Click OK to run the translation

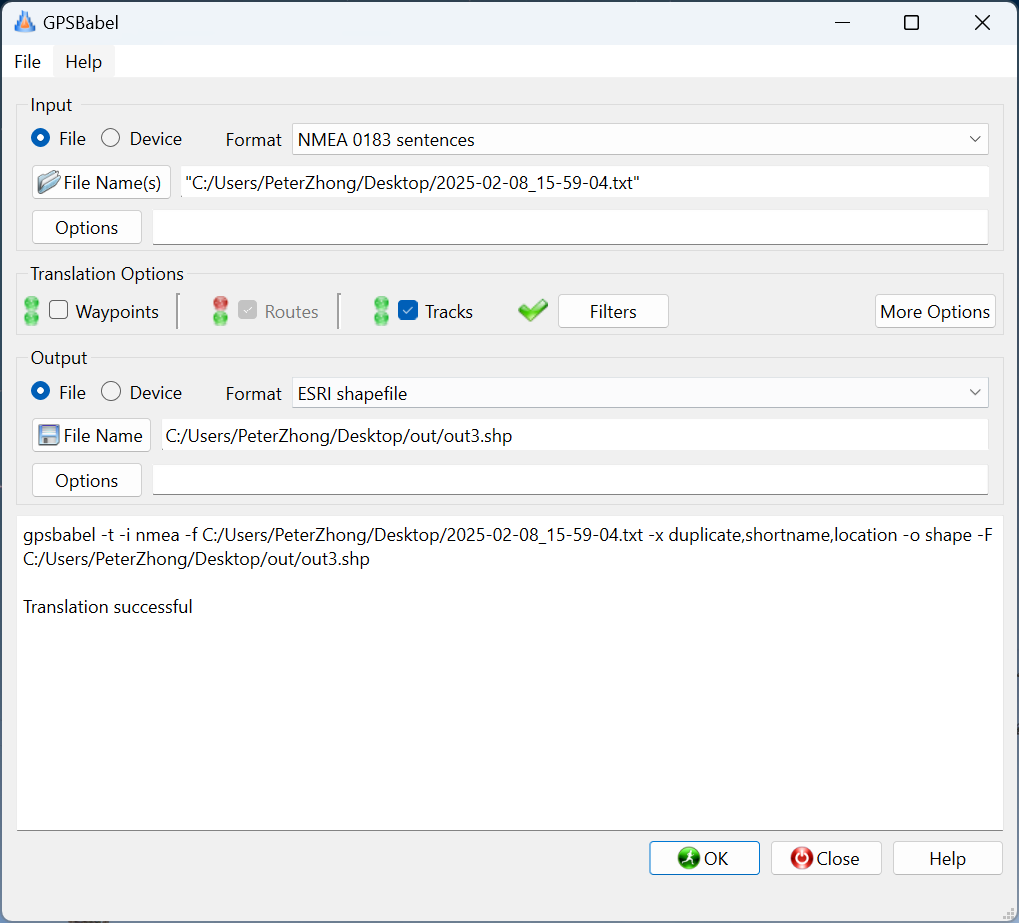click(x=704, y=858)
